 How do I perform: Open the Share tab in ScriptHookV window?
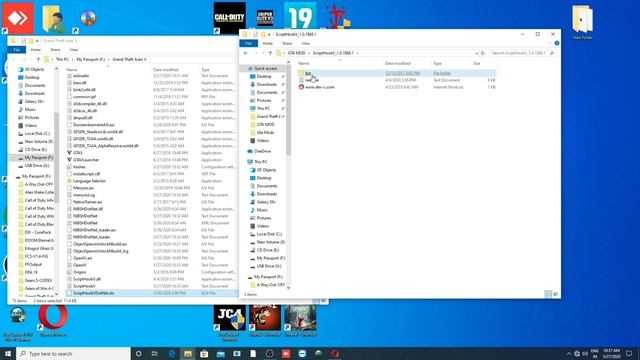click(287, 43)
